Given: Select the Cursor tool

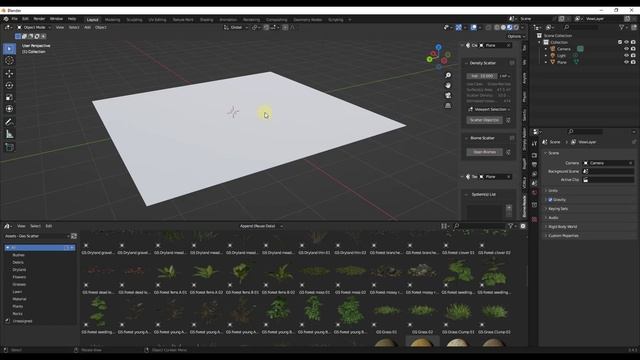Looking at the screenshot, I should point(9,61).
